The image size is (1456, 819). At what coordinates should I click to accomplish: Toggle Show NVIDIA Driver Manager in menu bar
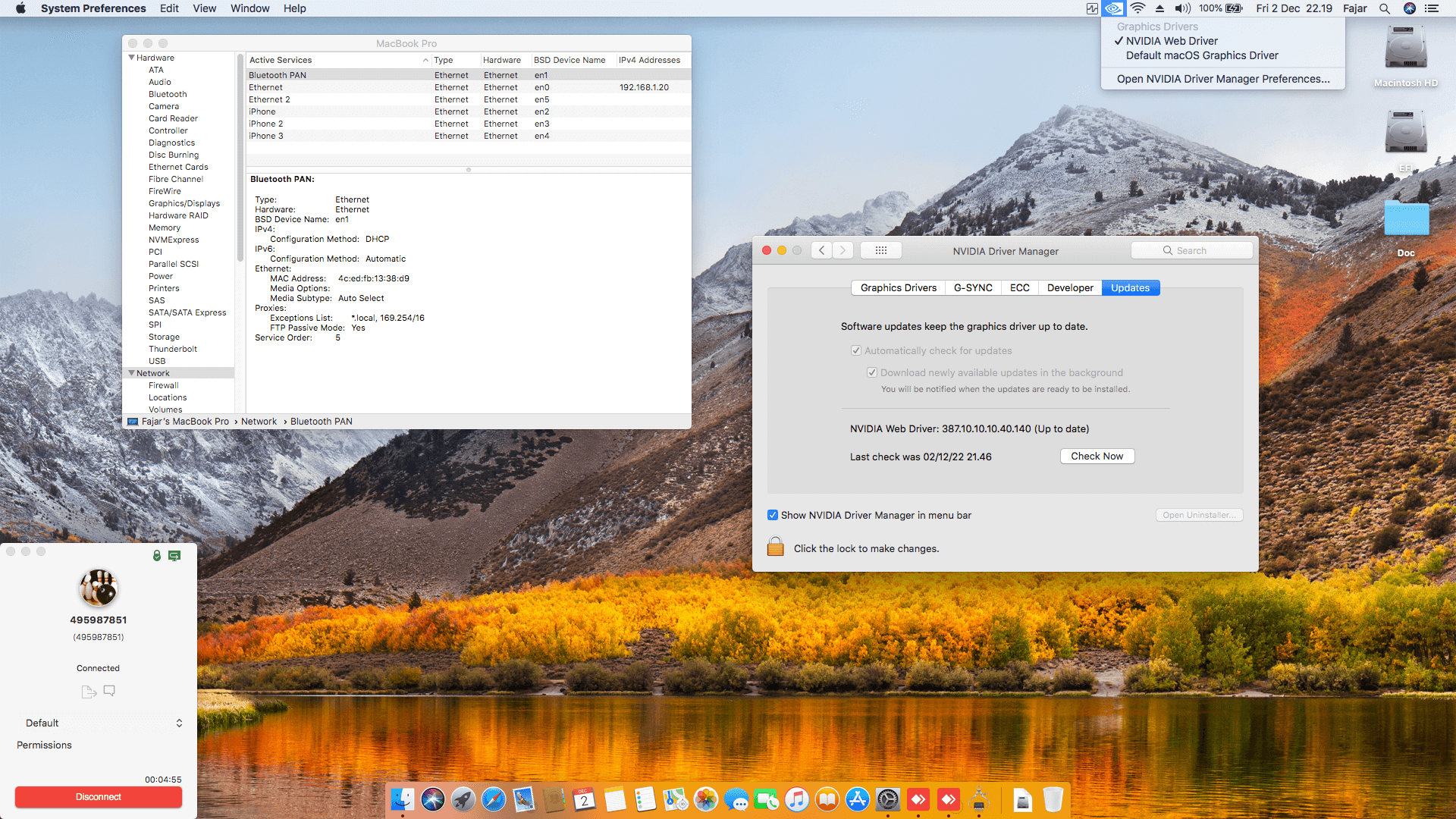(x=773, y=515)
